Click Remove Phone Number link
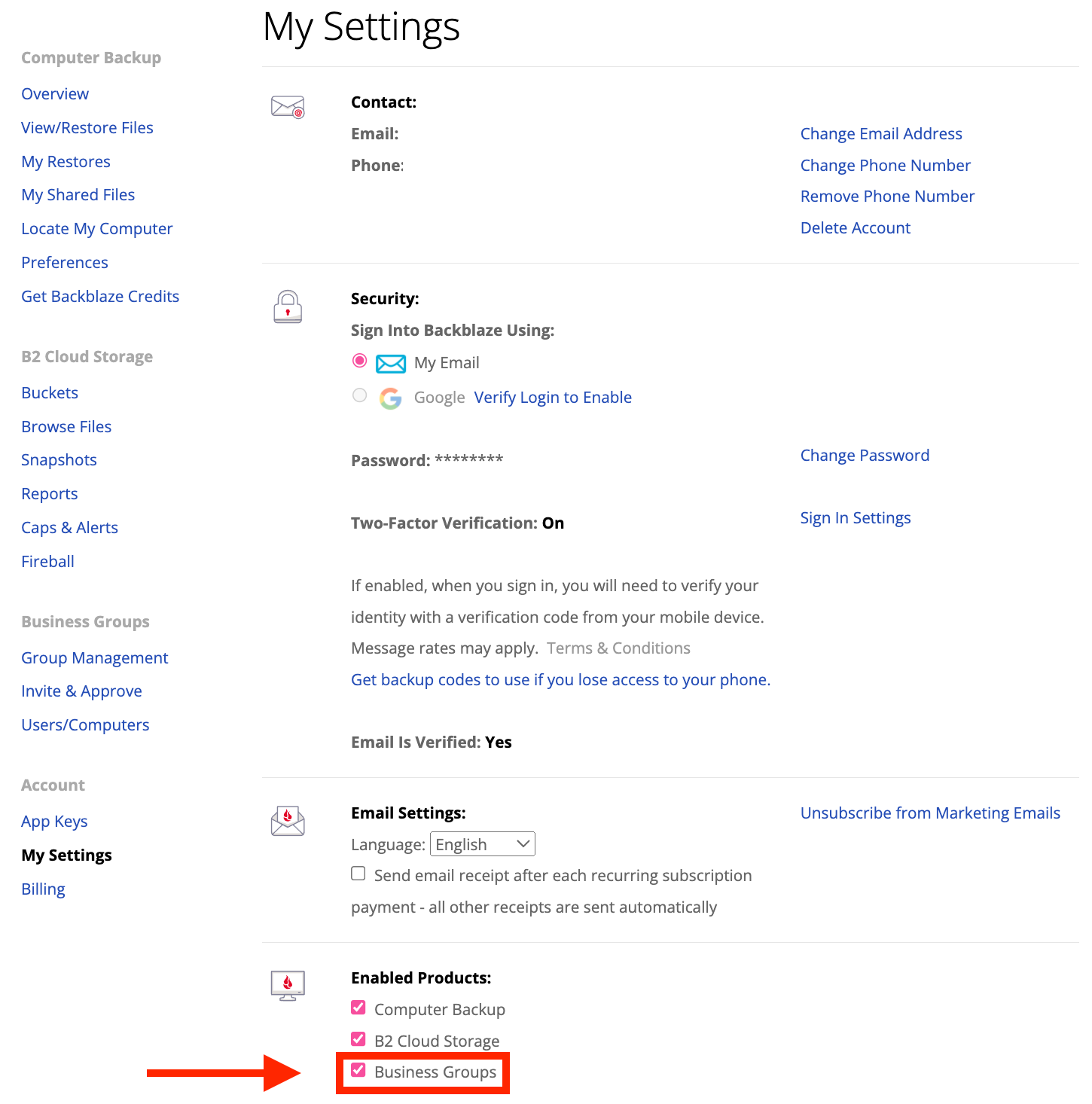 [x=887, y=197]
